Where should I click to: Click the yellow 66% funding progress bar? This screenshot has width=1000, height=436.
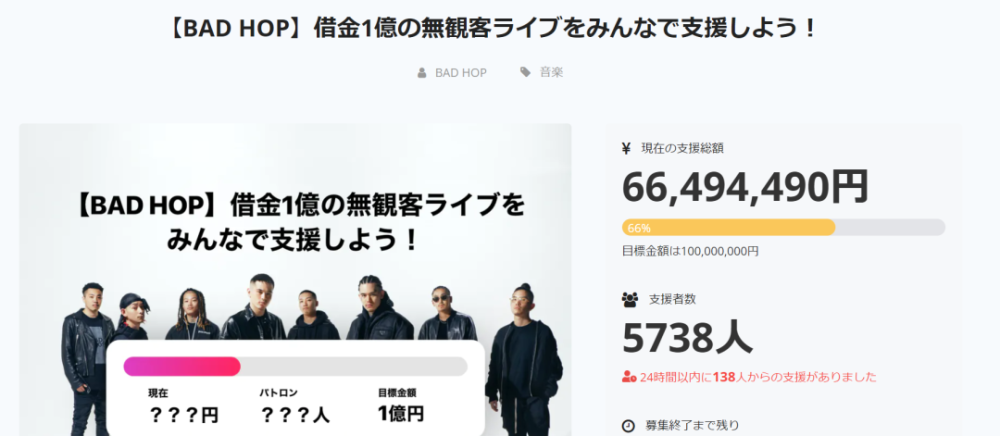pyautogui.click(x=783, y=228)
